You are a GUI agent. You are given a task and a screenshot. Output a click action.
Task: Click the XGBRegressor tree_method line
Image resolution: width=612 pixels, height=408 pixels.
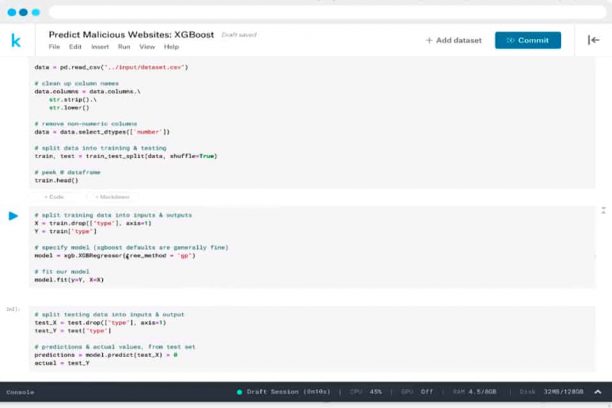tap(115, 256)
